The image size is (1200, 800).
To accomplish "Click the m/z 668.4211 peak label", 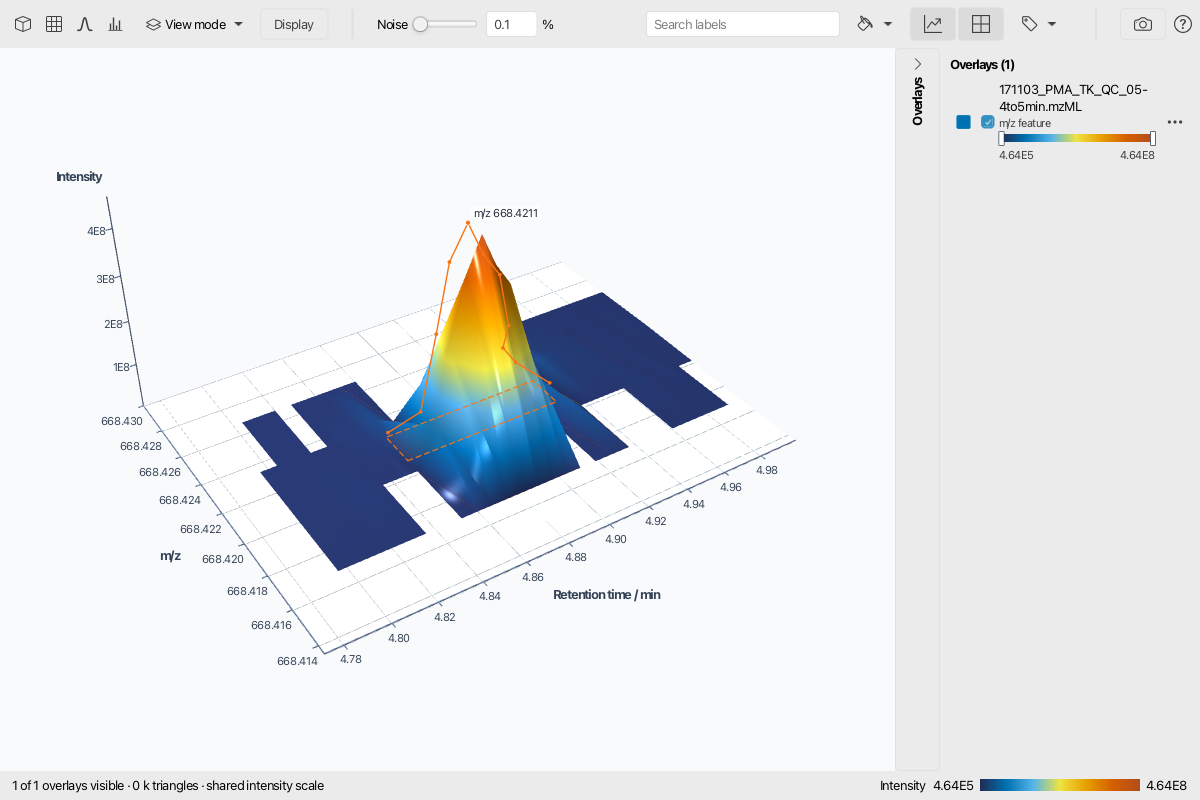I will [506, 213].
